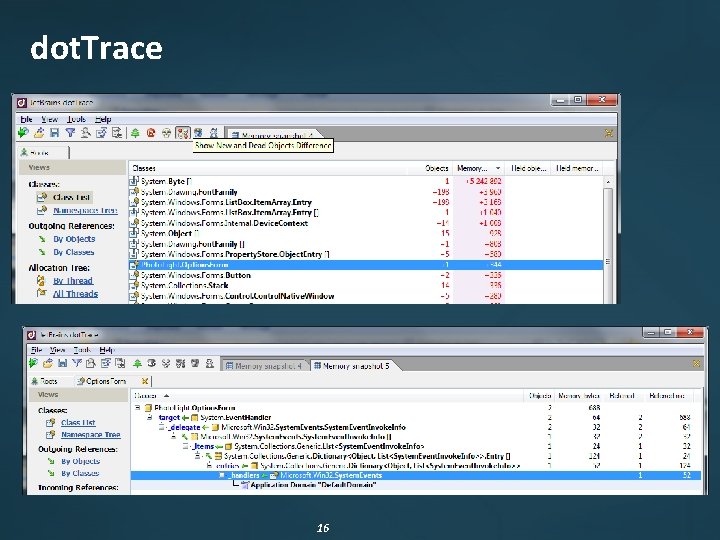This screenshot has width=720, height=540.
Task: Toggle Show New and Dead Objects Difference
Action: (x=183, y=133)
